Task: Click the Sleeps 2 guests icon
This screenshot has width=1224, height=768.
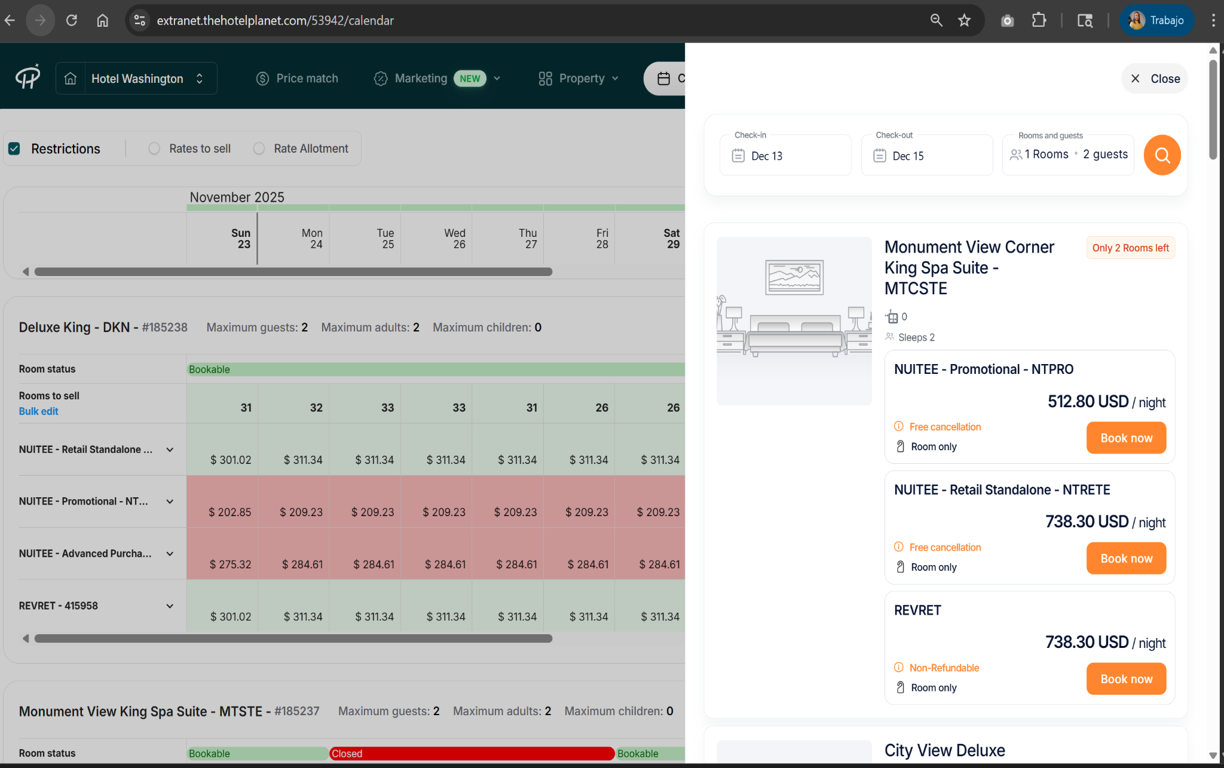Action: click(x=890, y=337)
